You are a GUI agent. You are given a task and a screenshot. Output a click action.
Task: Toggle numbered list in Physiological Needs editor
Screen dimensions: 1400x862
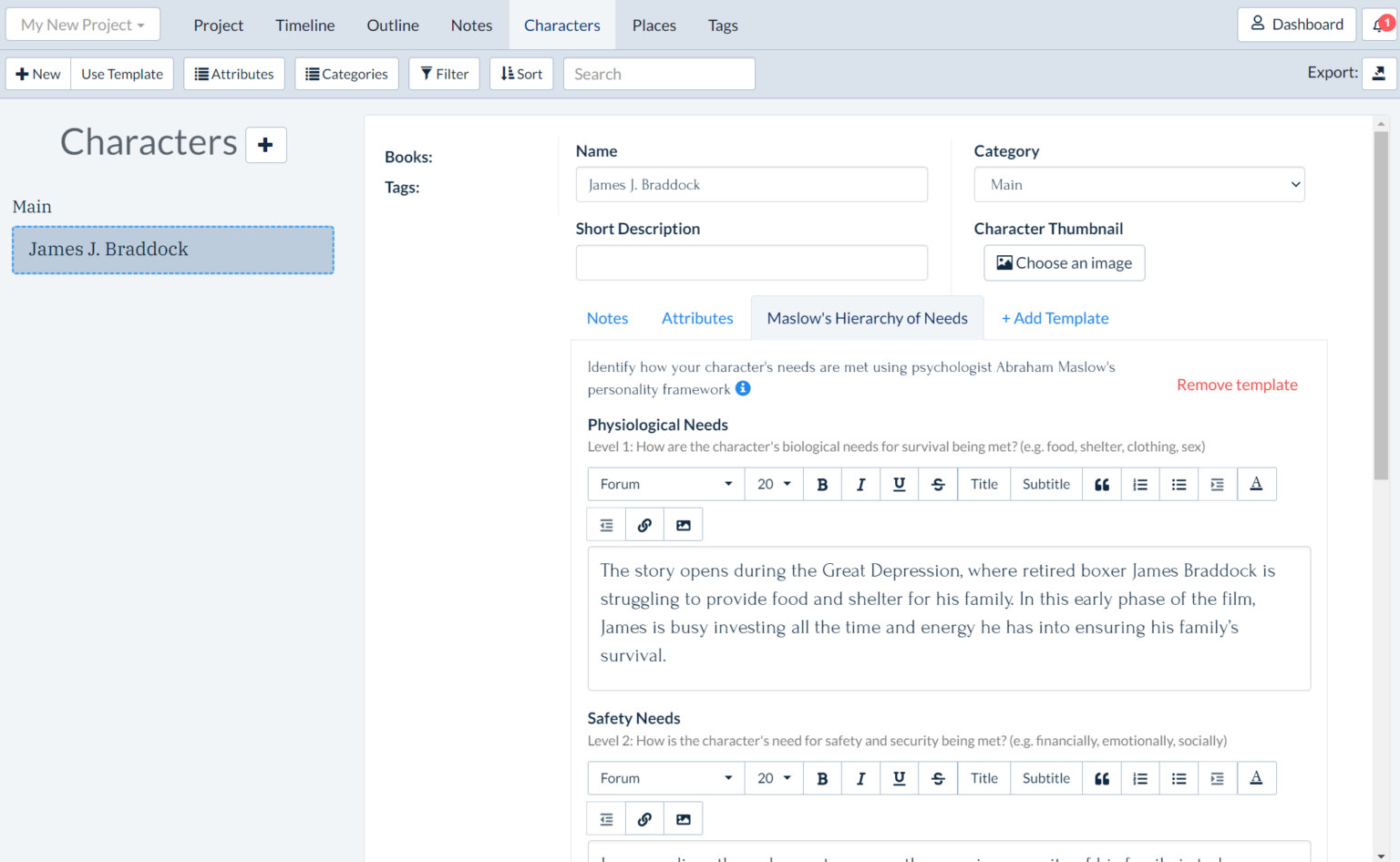[1139, 485]
